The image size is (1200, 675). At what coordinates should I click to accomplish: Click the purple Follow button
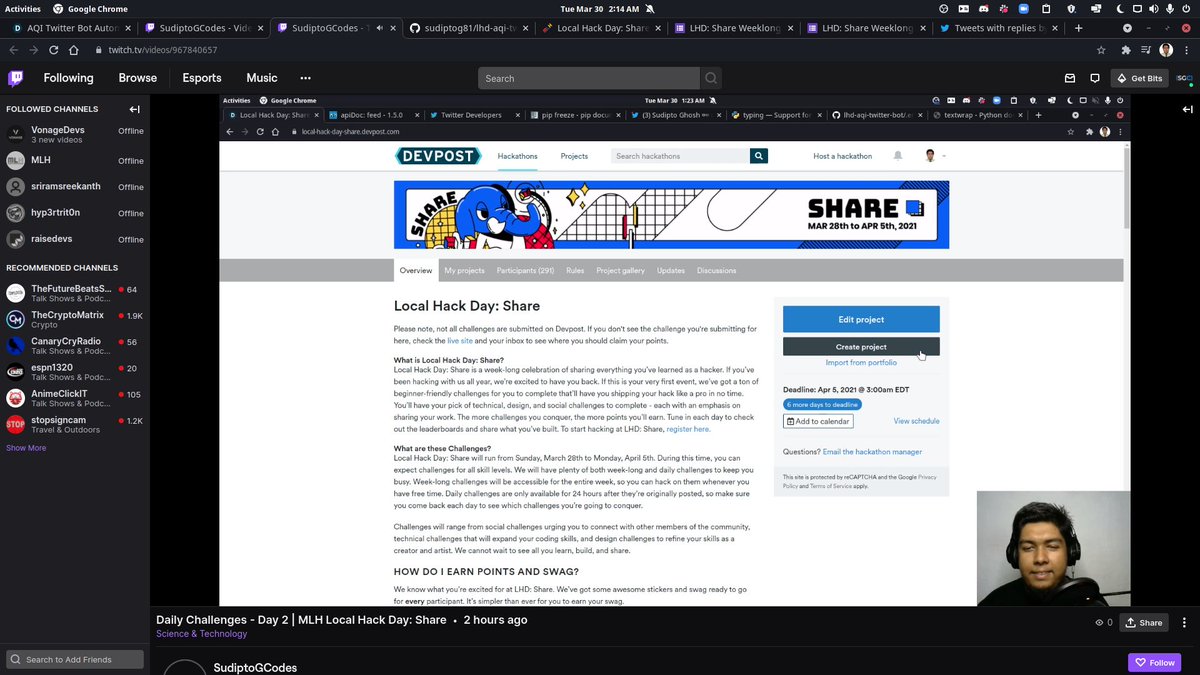tap(1154, 662)
